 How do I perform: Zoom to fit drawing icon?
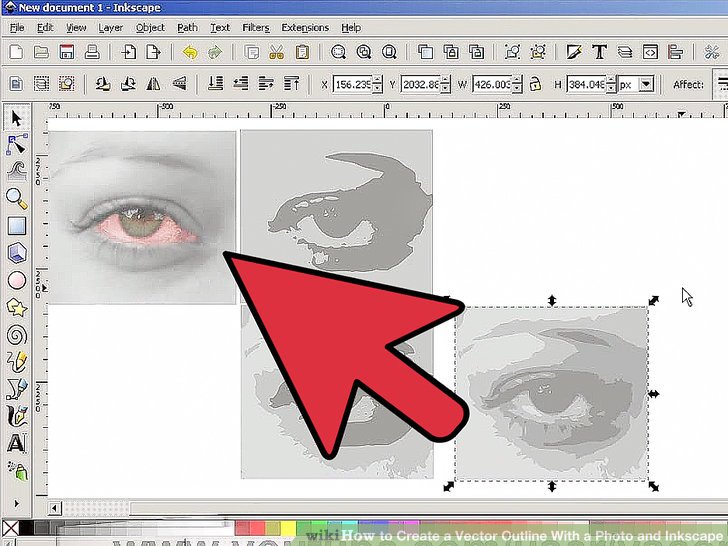pos(364,52)
